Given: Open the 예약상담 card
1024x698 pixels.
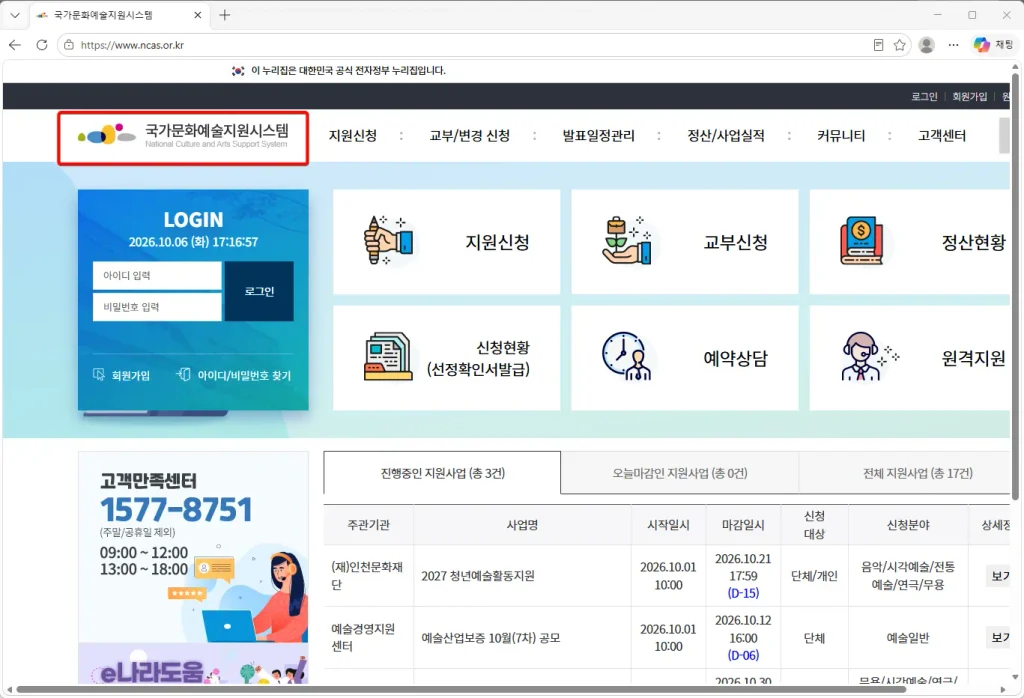Looking at the screenshot, I should [685, 358].
